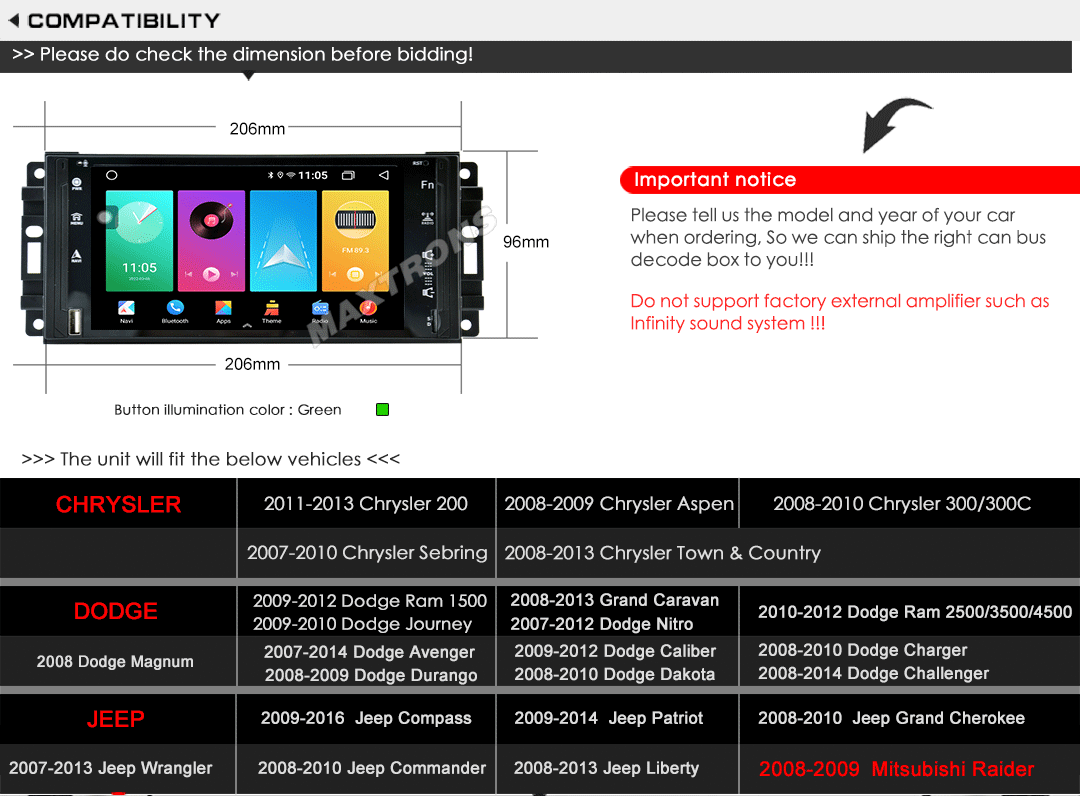Screen dimensions: 1080x796
Task: Tap the recent apps icon on the stereo
Action: click(x=349, y=176)
